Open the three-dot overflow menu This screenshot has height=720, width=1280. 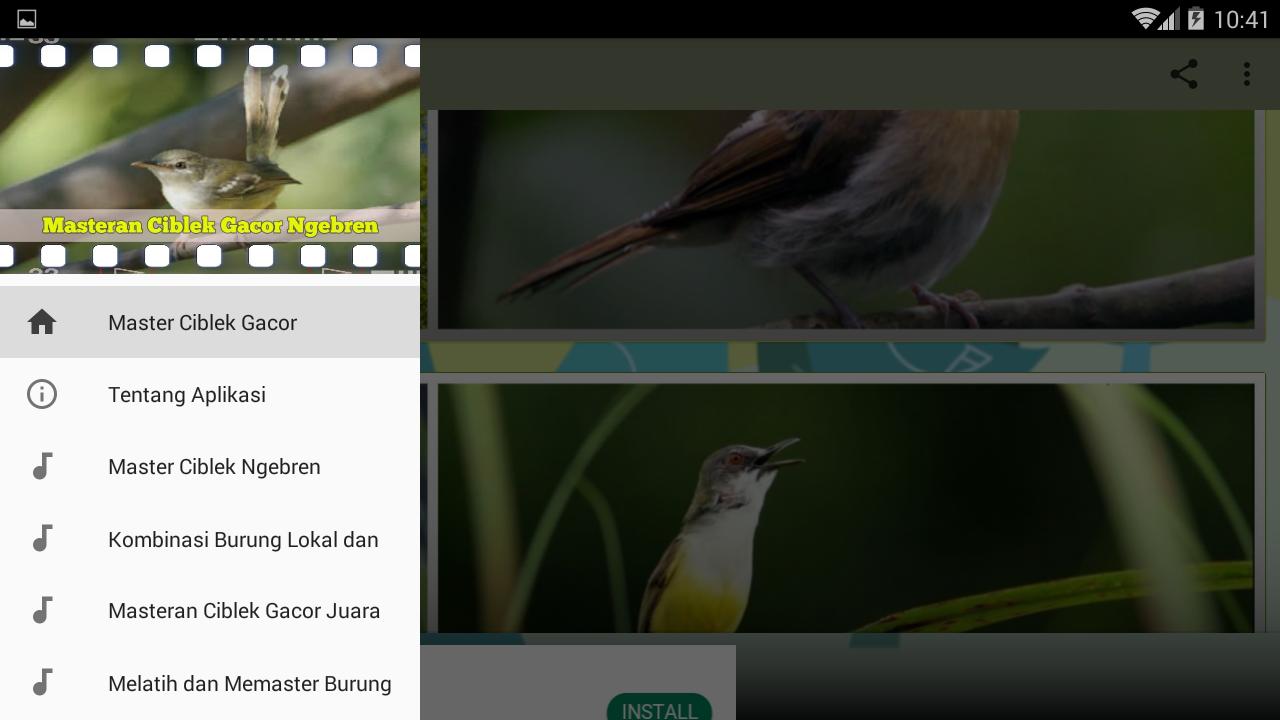click(x=1246, y=74)
